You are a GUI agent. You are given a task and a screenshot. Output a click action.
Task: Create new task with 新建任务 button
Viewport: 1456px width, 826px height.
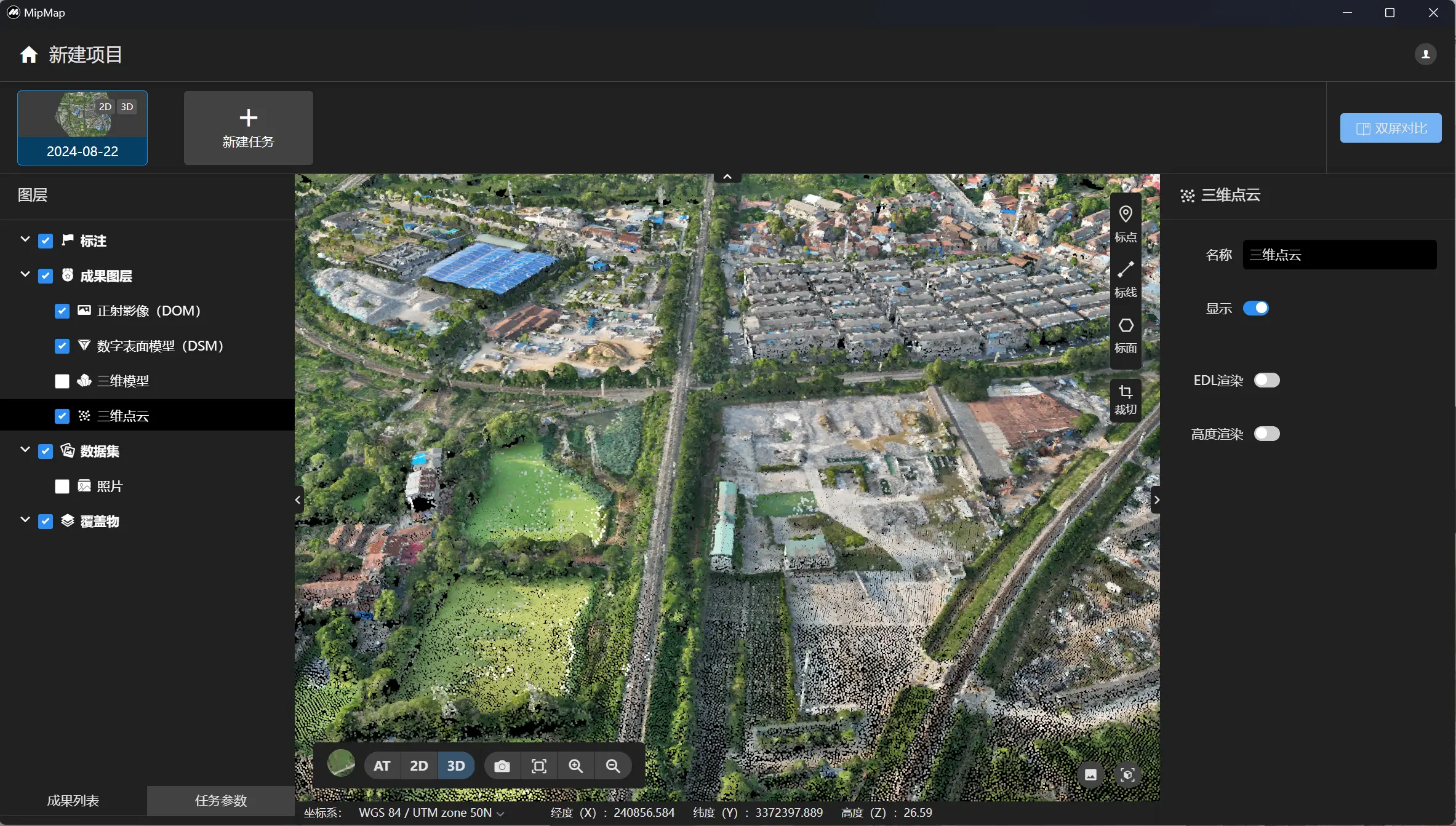248,128
